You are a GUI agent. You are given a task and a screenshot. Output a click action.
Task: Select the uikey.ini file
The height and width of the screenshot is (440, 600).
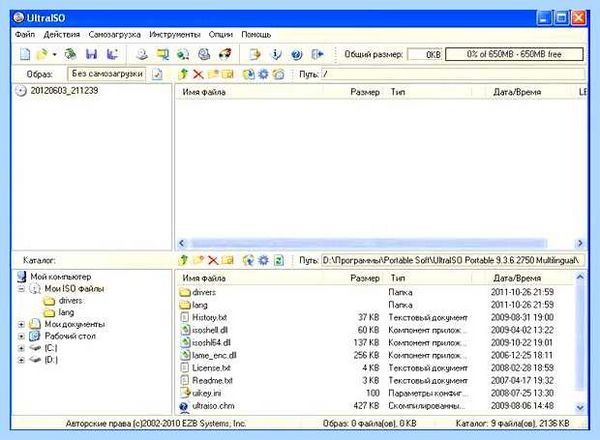[x=207, y=393]
